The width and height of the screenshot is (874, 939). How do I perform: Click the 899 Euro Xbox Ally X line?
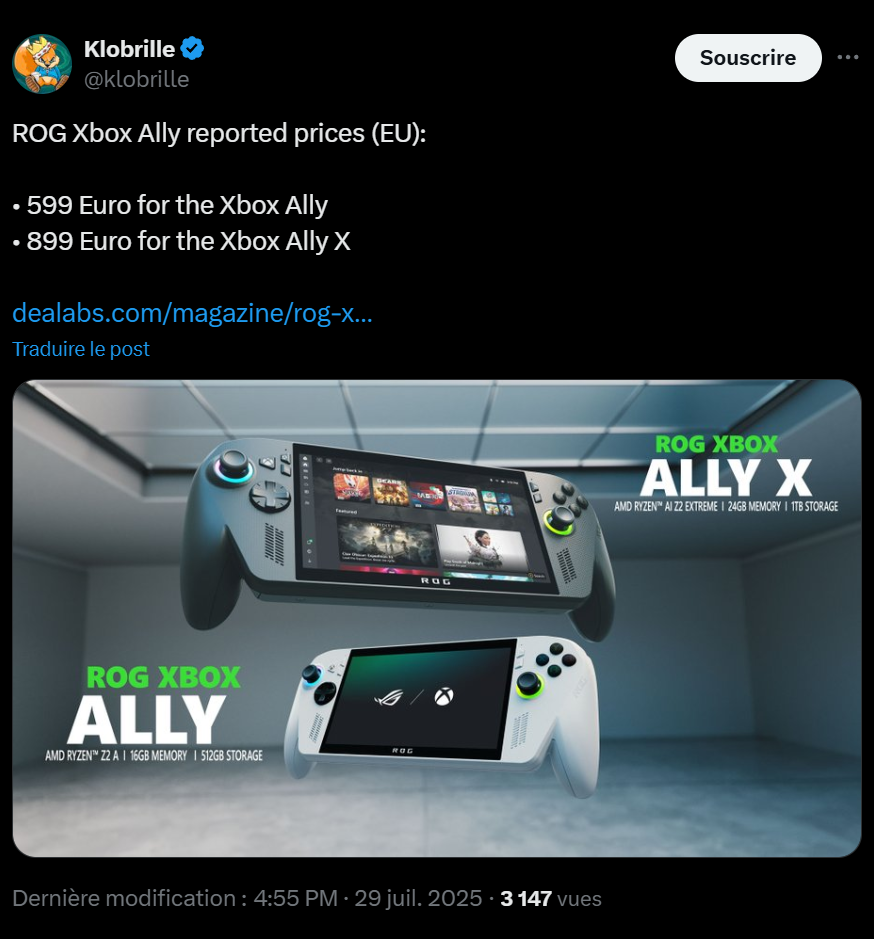(x=182, y=241)
